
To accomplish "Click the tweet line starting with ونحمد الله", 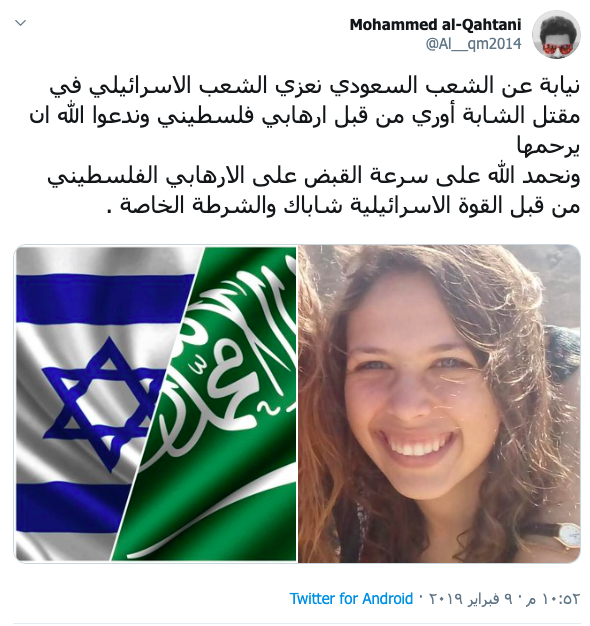I will 314,176.
